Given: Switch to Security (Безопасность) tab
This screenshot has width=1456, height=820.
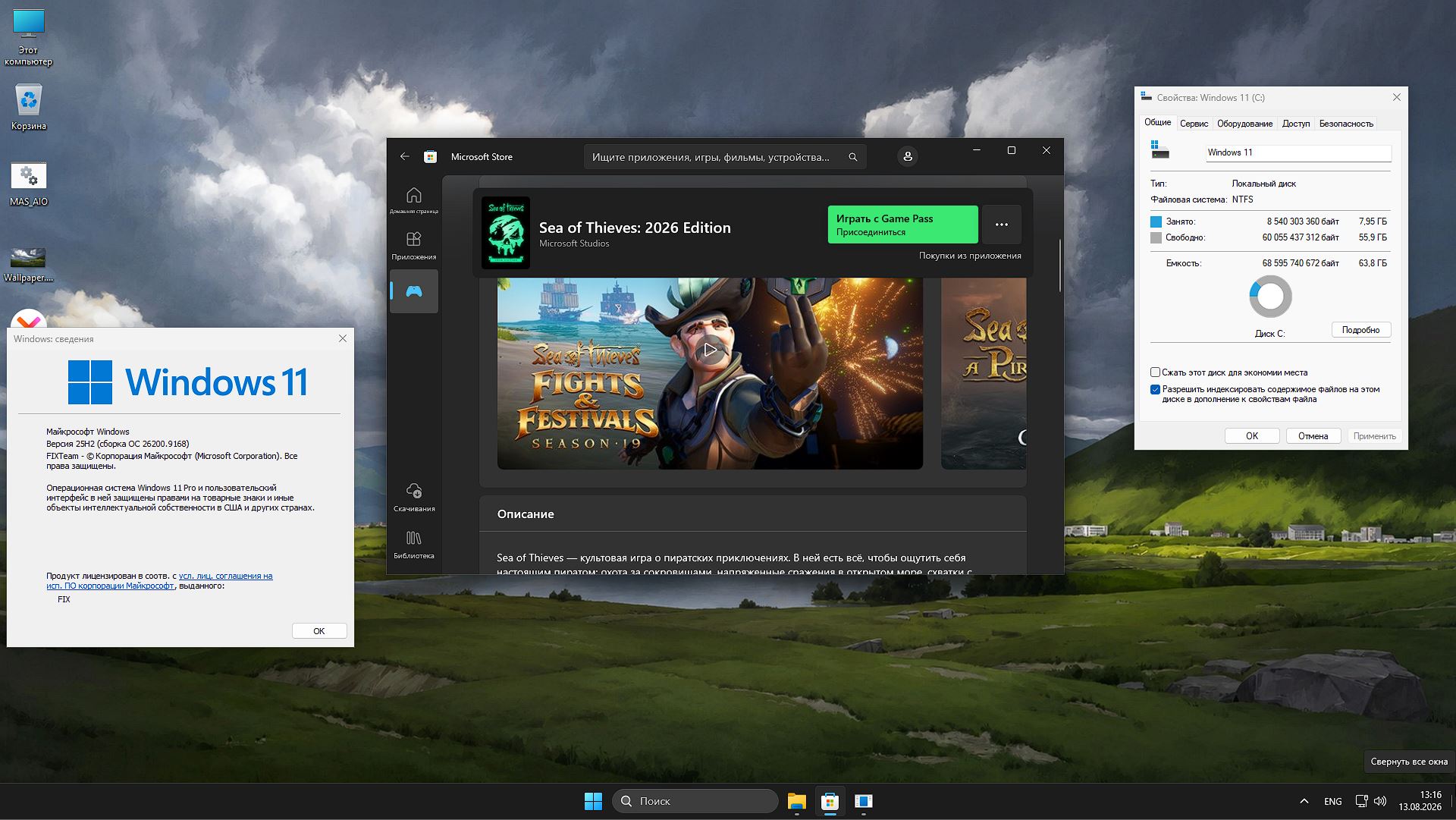Looking at the screenshot, I should click(x=1346, y=124).
